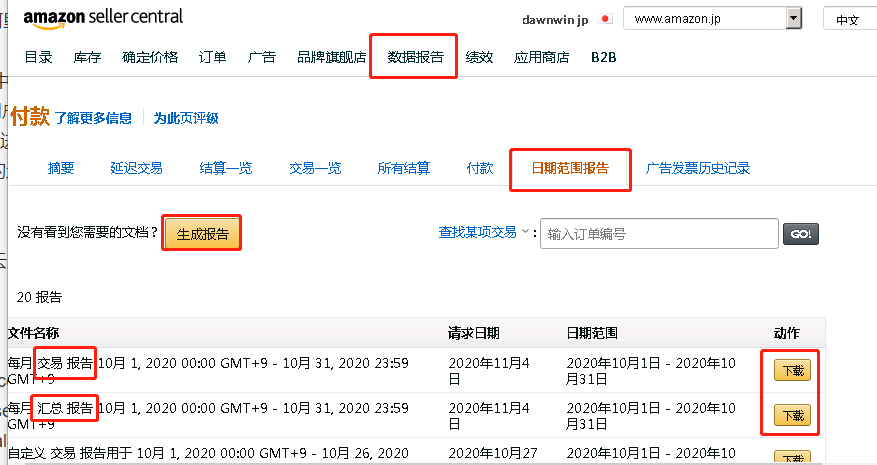This screenshot has width=877, height=465.
Task: Click the 自定义 交易 报告 file name row
Action: tap(208, 453)
